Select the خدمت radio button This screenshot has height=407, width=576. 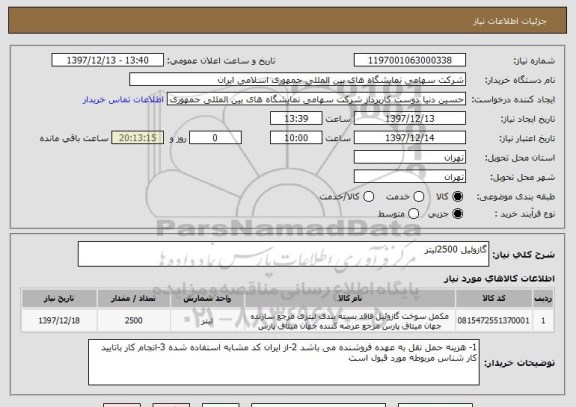pyautogui.click(x=419, y=197)
